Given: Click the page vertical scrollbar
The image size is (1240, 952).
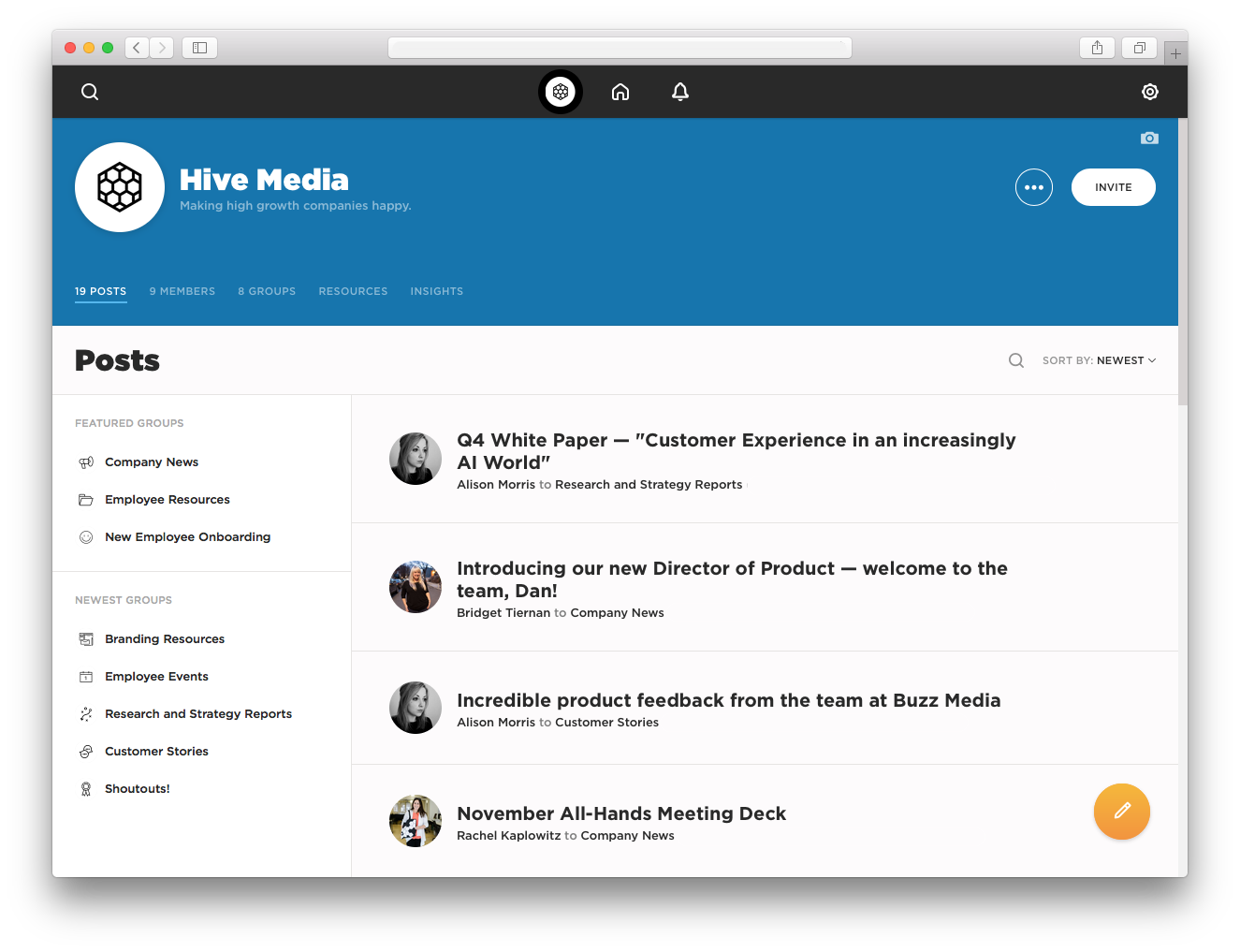Looking at the screenshot, I should click(1183, 262).
